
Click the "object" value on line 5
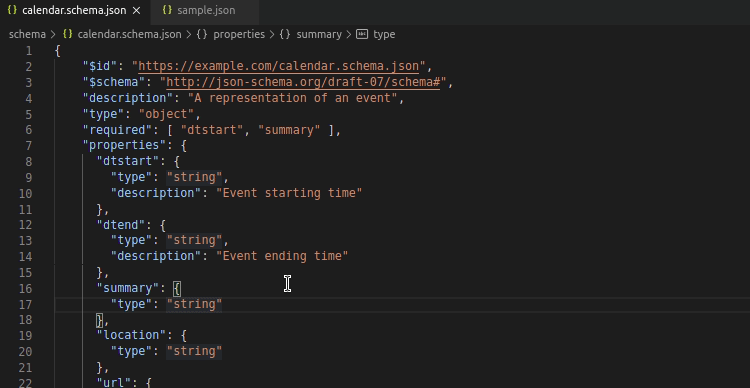(166, 114)
